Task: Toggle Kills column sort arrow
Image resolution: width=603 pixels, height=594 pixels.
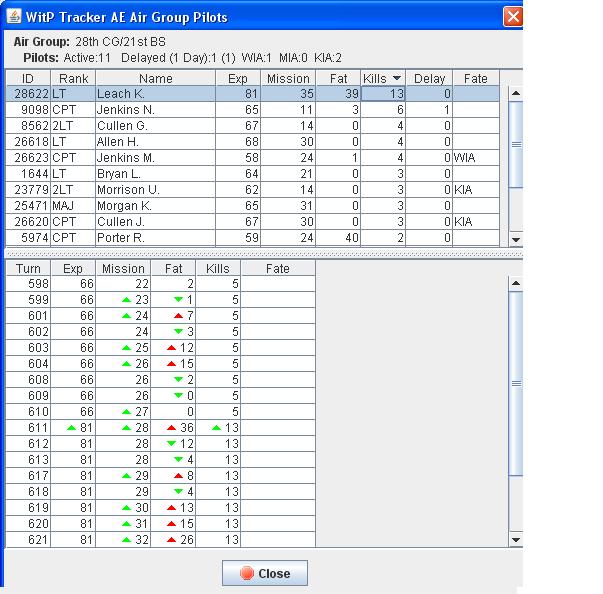Action: tap(396, 78)
